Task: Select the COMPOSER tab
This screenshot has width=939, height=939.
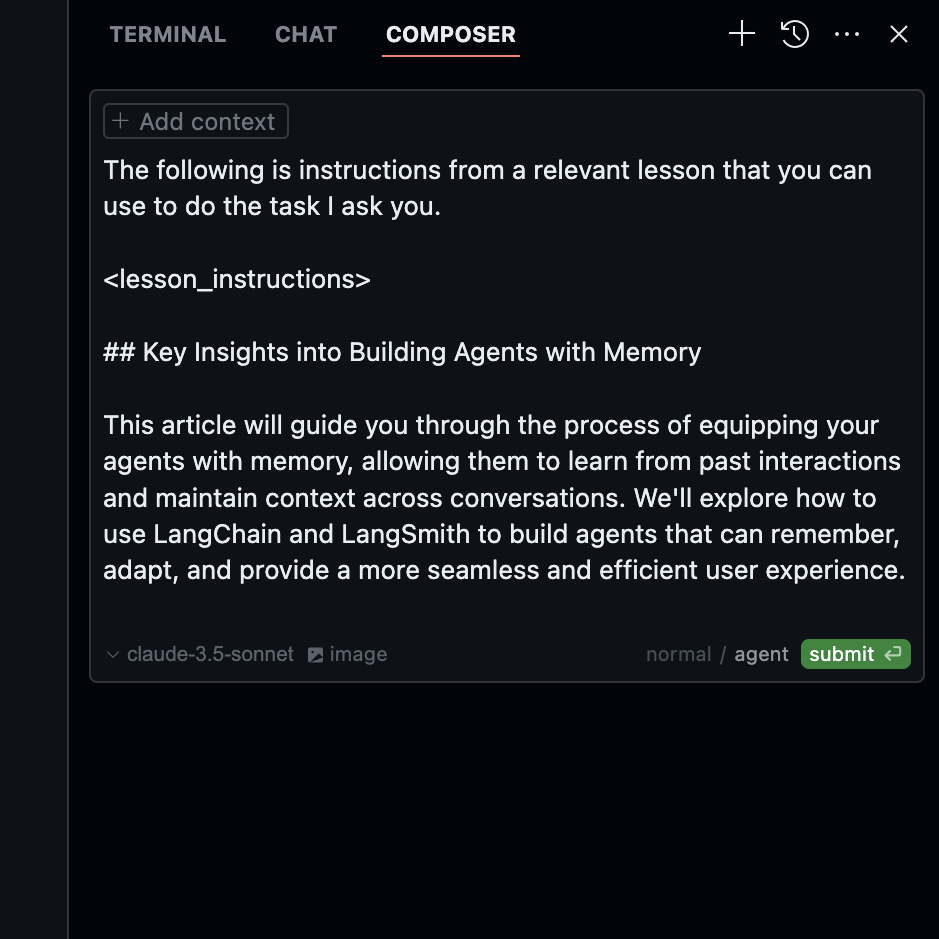Action: pyautogui.click(x=450, y=34)
